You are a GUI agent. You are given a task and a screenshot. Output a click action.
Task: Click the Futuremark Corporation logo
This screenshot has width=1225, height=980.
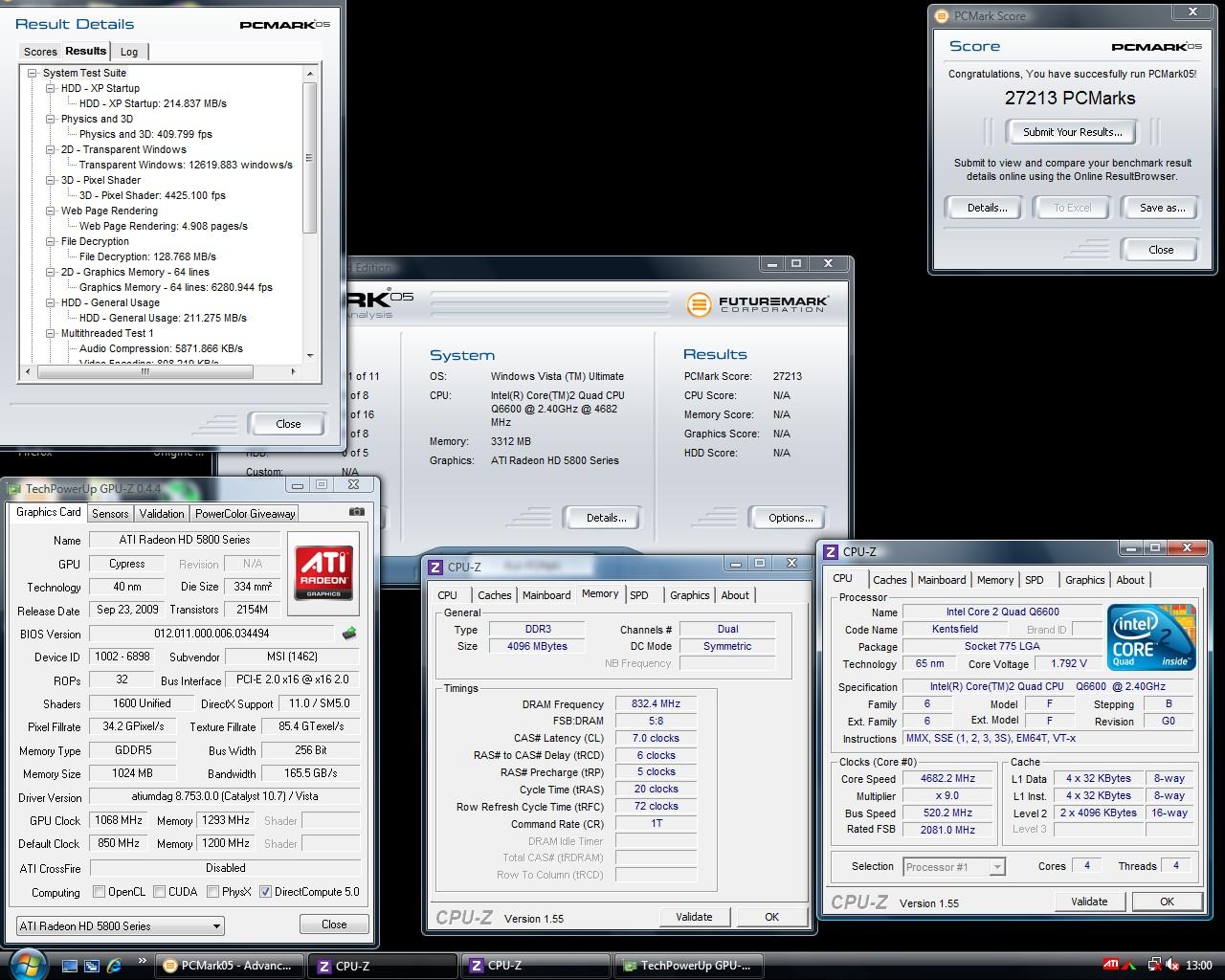[758, 304]
